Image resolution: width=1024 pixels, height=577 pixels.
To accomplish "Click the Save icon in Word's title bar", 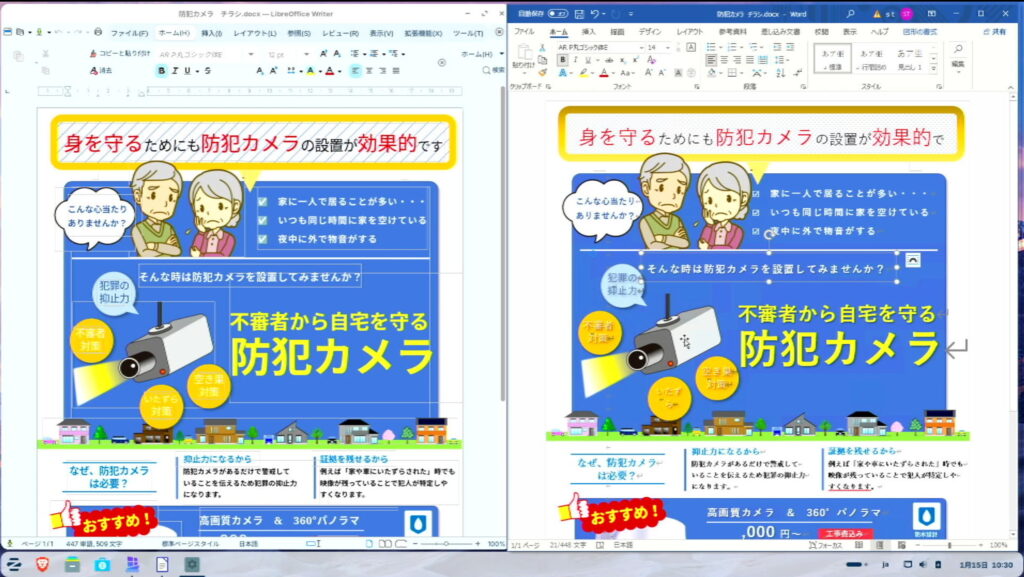I will point(578,14).
